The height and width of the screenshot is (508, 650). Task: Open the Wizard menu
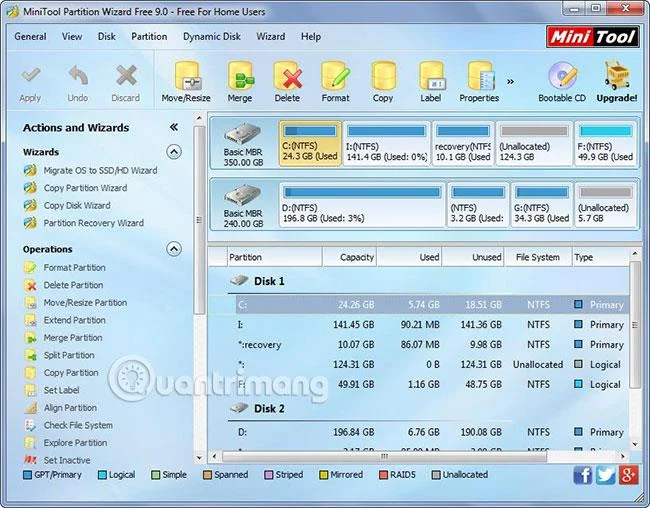(271, 36)
